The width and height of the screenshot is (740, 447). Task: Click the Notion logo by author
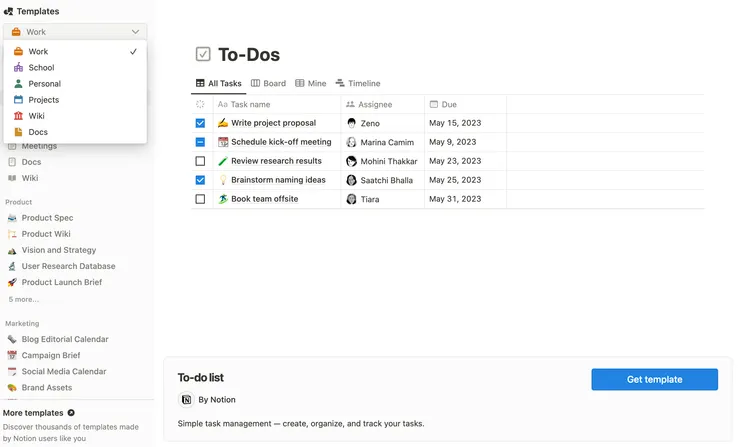(x=186, y=399)
